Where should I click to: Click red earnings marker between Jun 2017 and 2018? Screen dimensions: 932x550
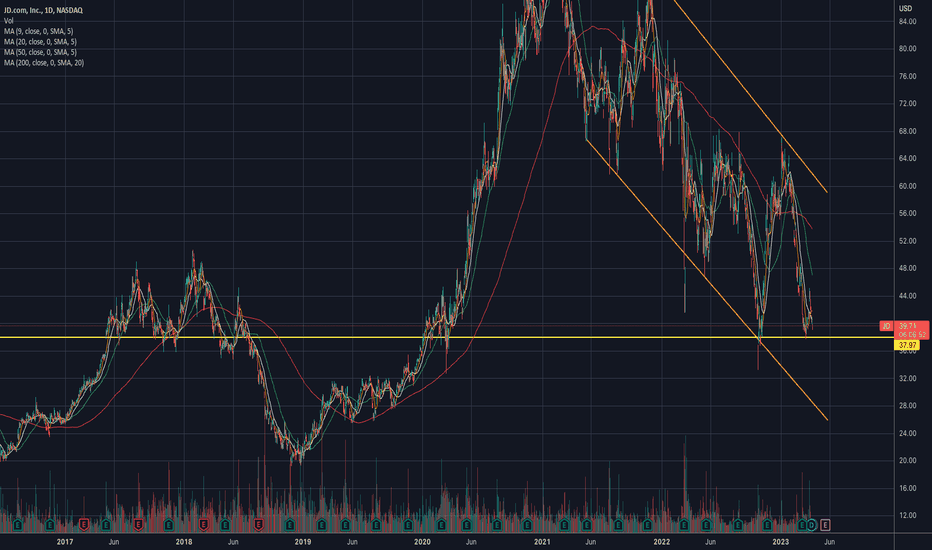tap(138, 525)
